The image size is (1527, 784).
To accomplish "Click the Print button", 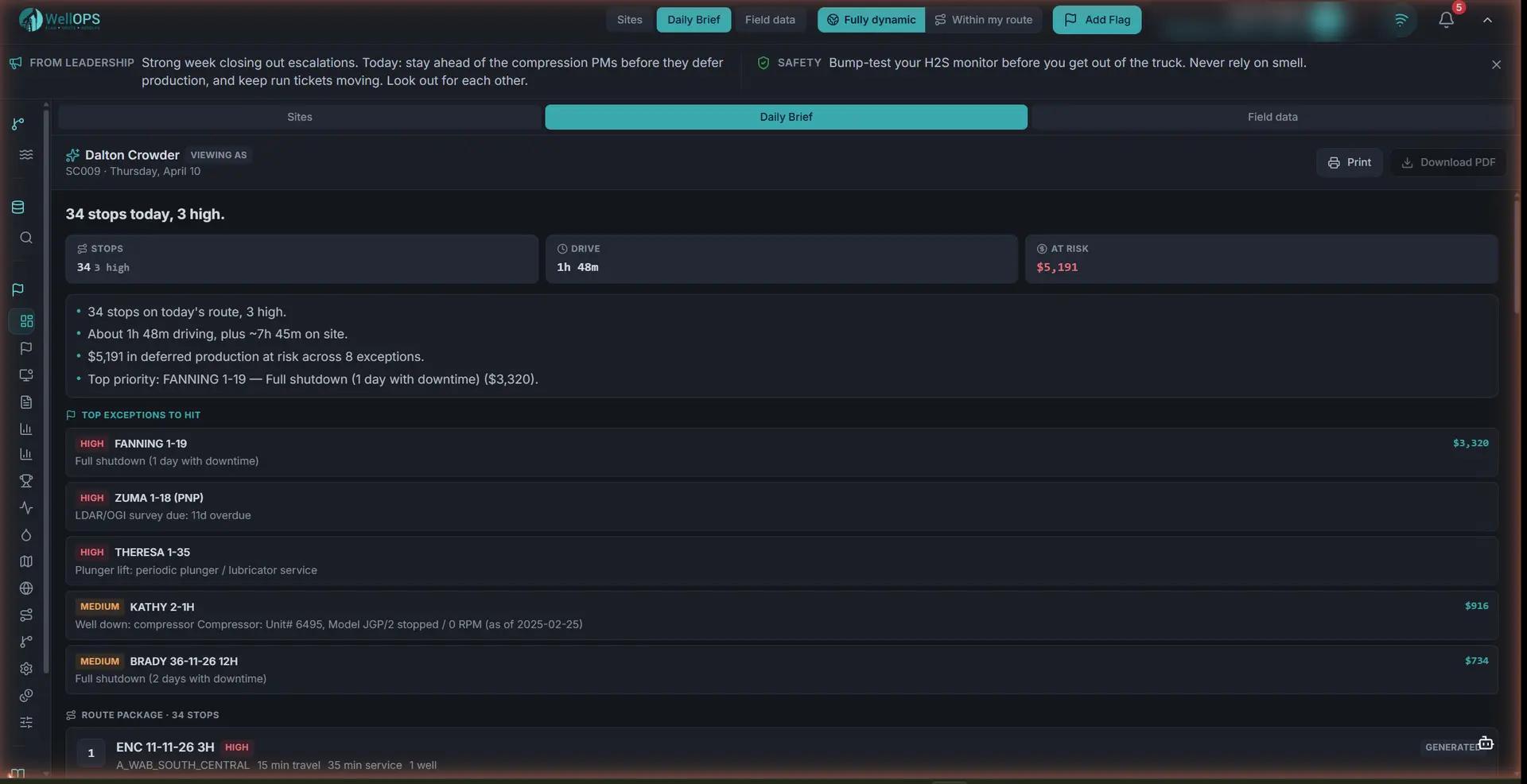I will click(1349, 162).
